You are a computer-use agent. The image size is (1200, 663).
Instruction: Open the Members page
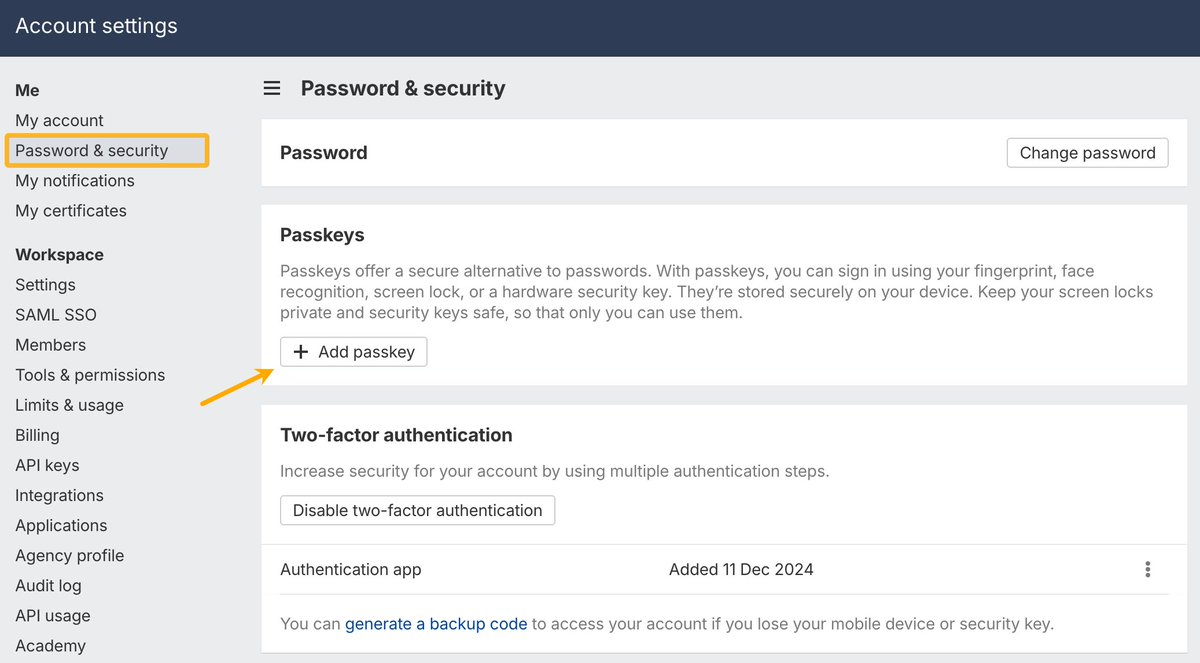[50, 345]
